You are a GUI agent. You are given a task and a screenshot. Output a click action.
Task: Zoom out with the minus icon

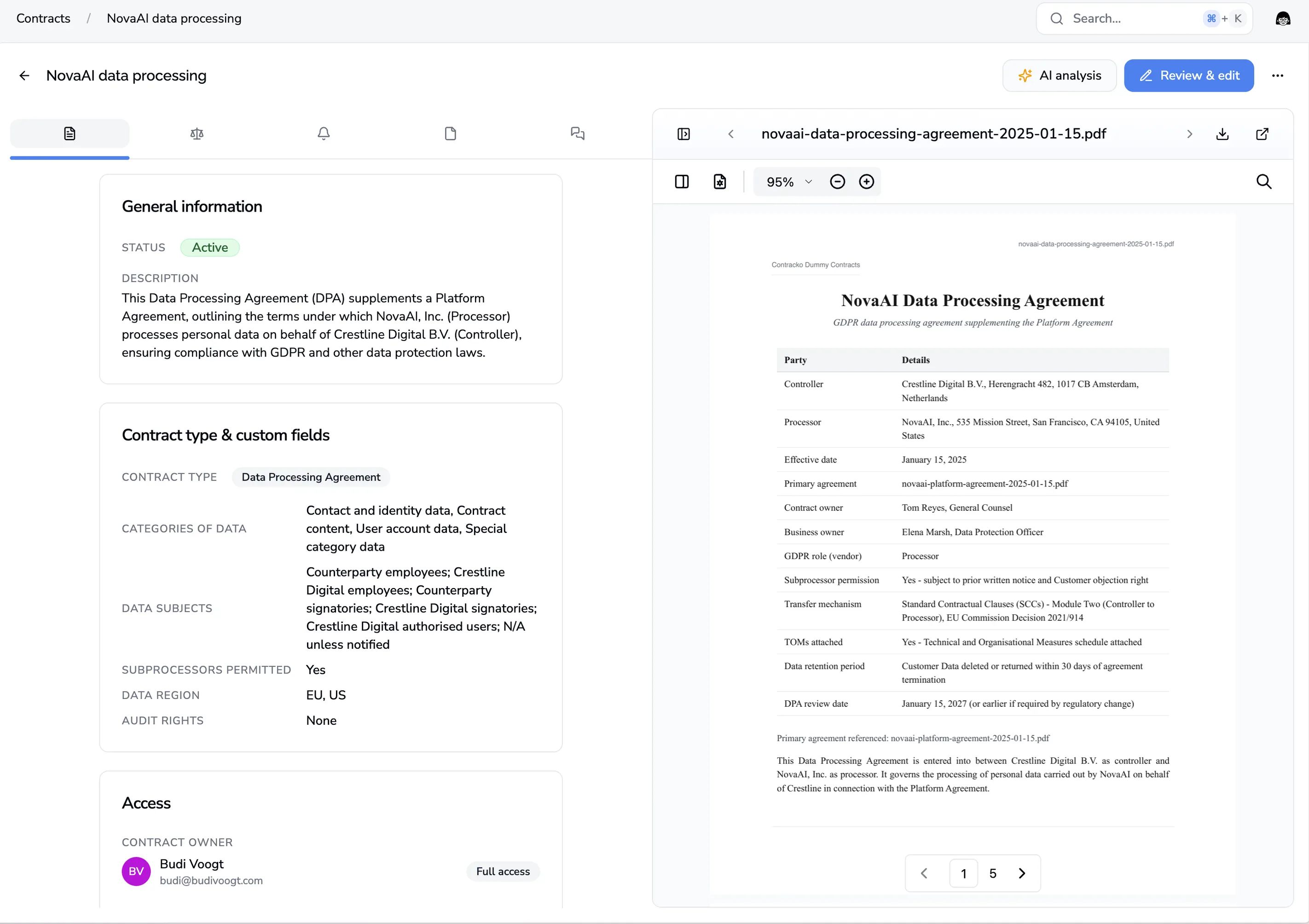click(838, 182)
